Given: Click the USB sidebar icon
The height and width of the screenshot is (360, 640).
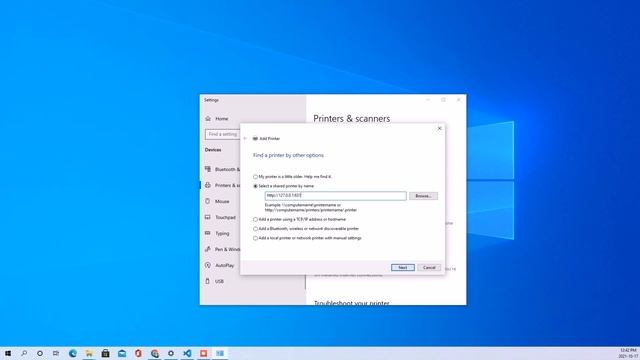Looking at the screenshot, I should pos(208,281).
